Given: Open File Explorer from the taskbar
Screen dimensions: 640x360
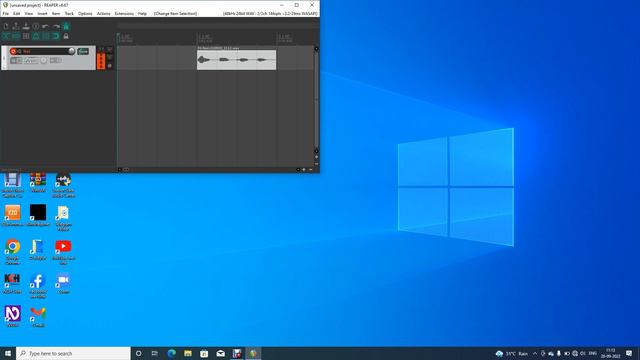Looking at the screenshot, I should pos(188,353).
